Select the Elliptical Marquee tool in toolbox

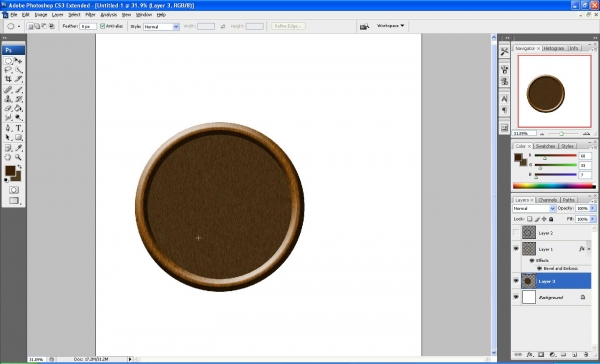(8, 61)
